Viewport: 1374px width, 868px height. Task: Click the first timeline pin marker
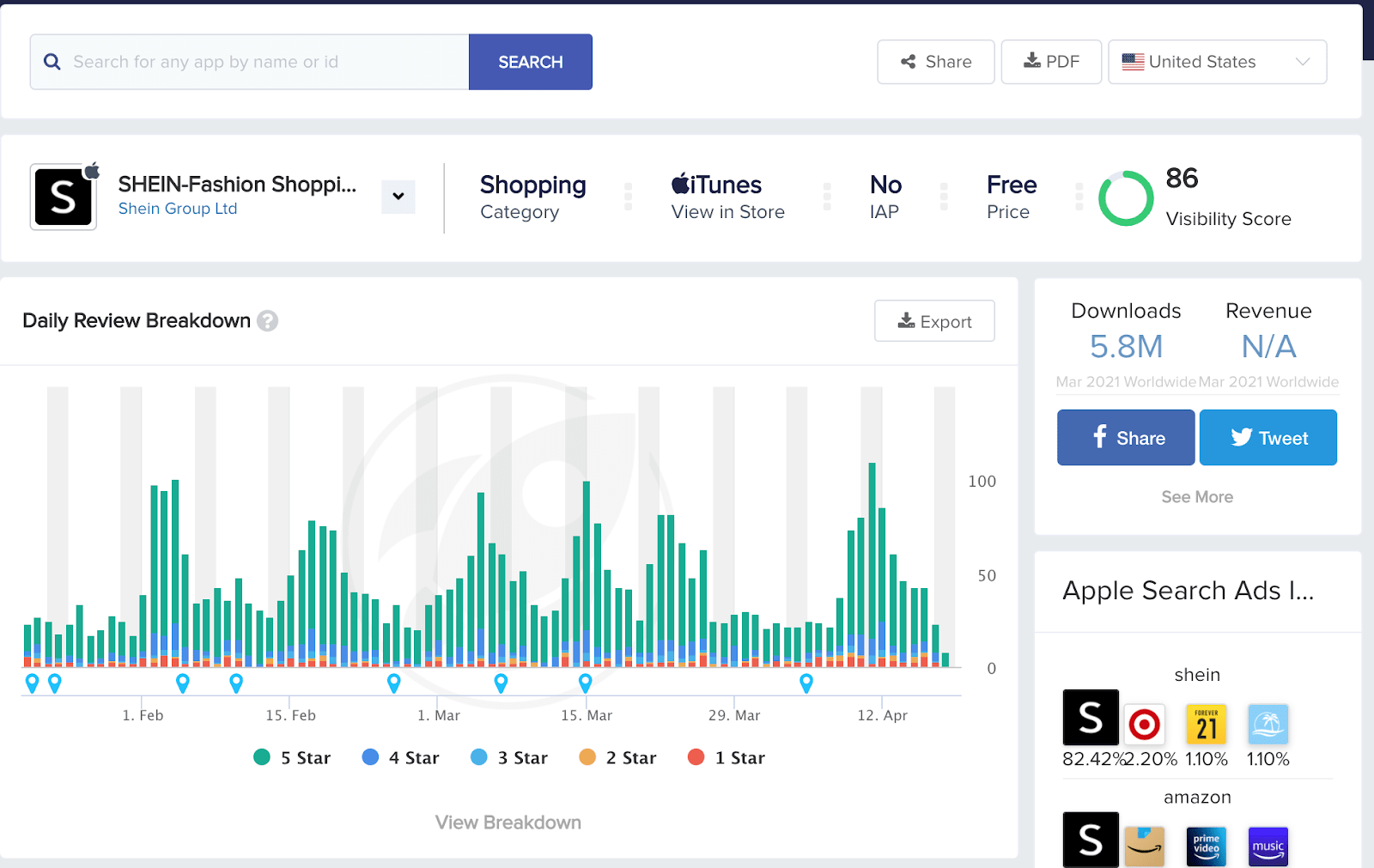tap(33, 683)
